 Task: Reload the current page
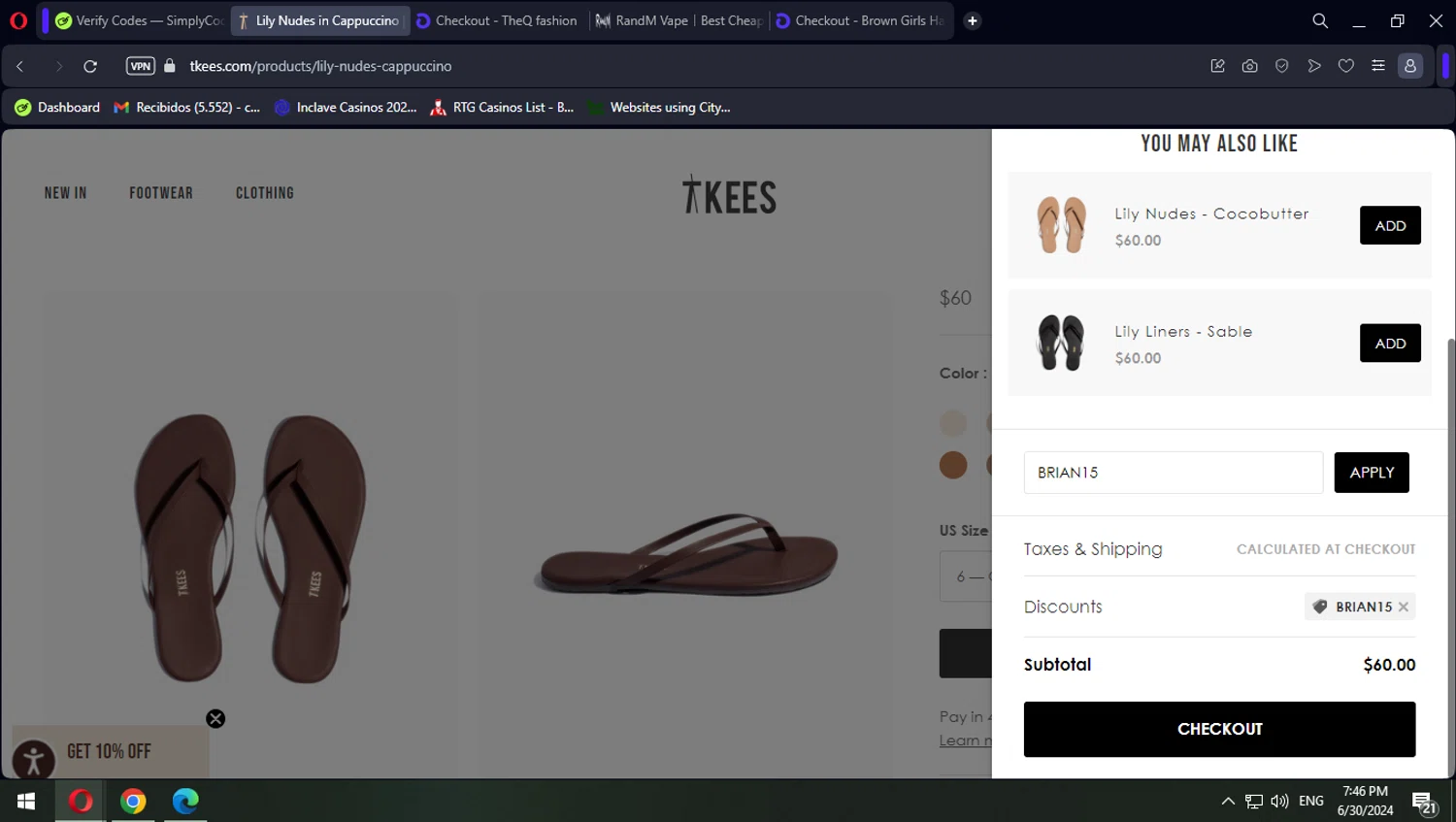(x=90, y=66)
